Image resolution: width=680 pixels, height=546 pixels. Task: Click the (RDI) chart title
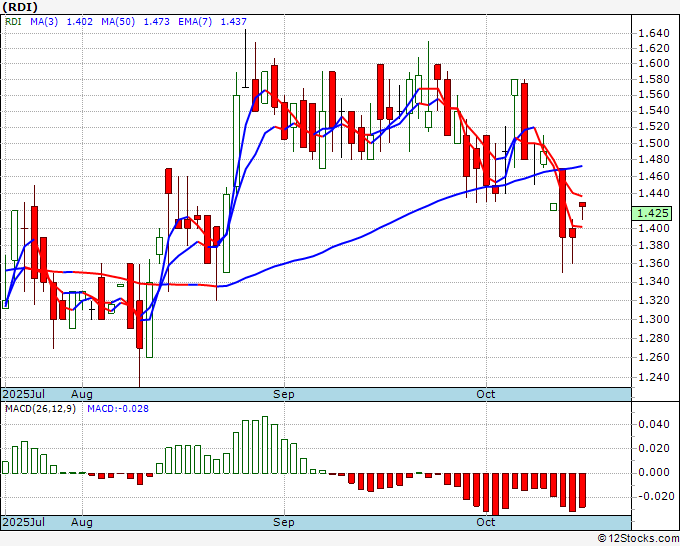tap(20, 7)
